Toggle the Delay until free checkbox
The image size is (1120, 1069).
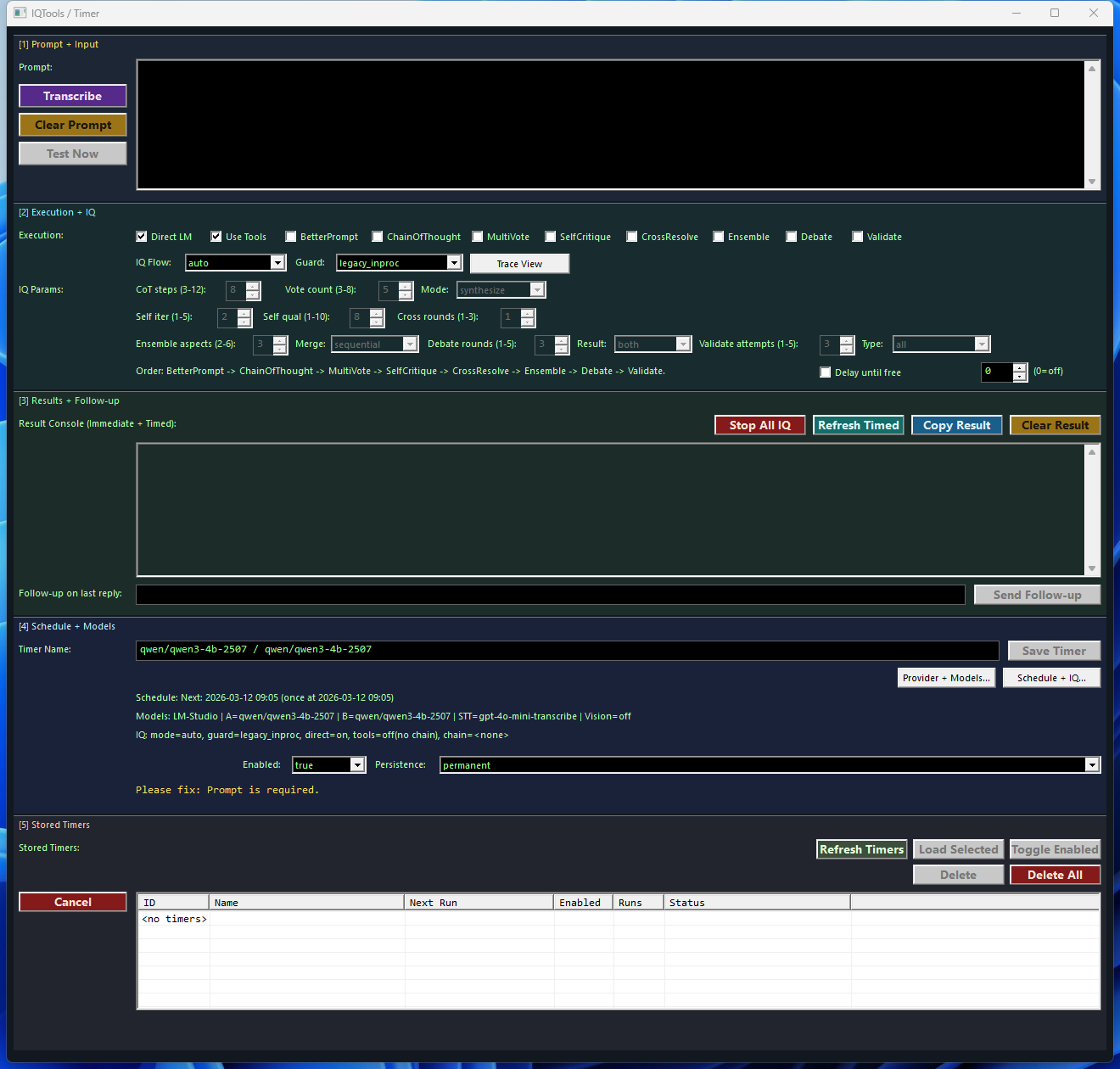826,372
